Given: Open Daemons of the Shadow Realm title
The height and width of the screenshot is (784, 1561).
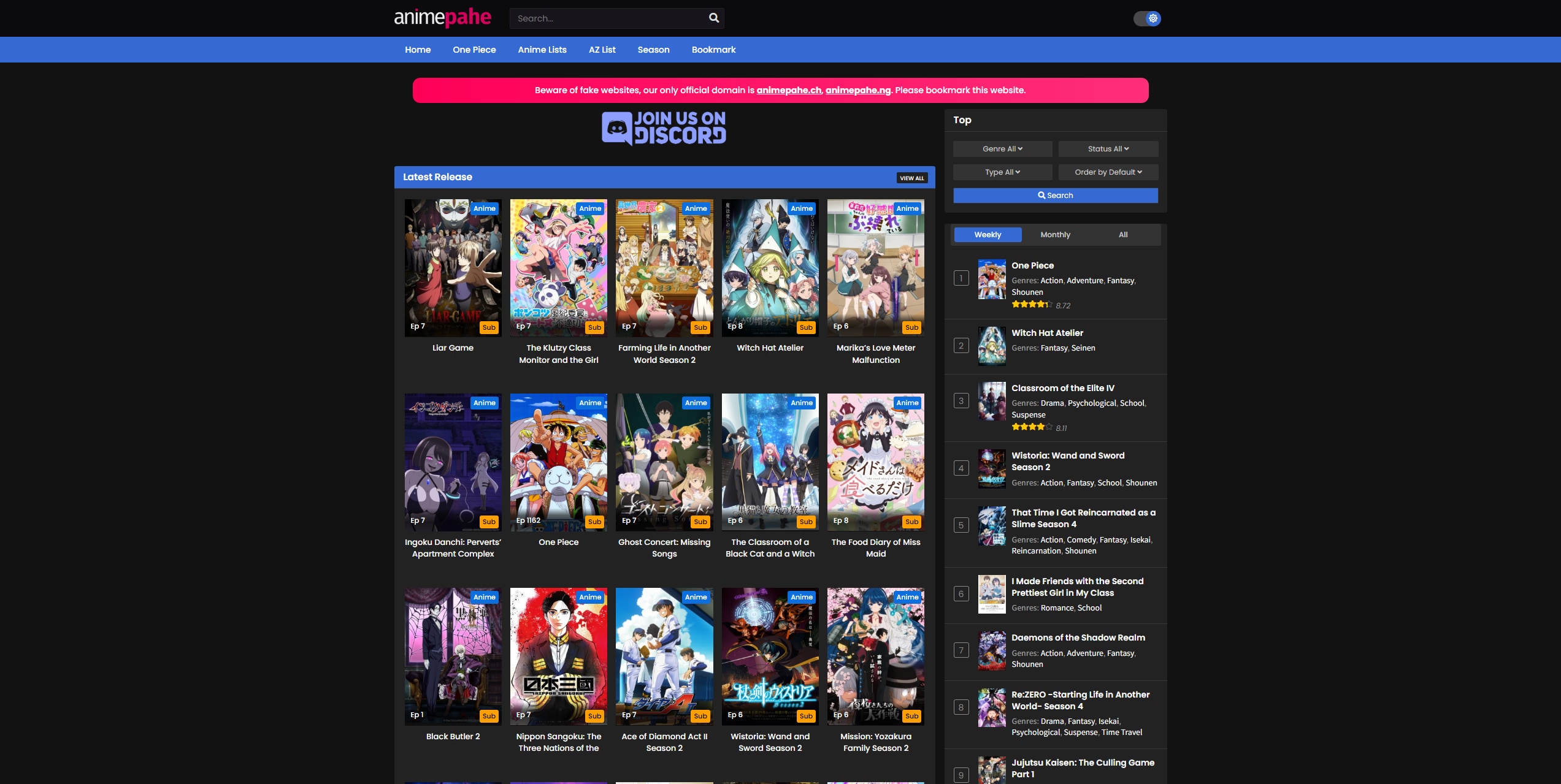Looking at the screenshot, I should click(x=1078, y=637).
